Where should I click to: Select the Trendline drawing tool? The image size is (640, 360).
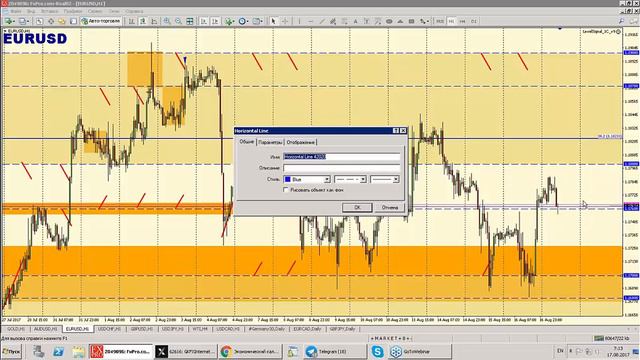click(322, 21)
